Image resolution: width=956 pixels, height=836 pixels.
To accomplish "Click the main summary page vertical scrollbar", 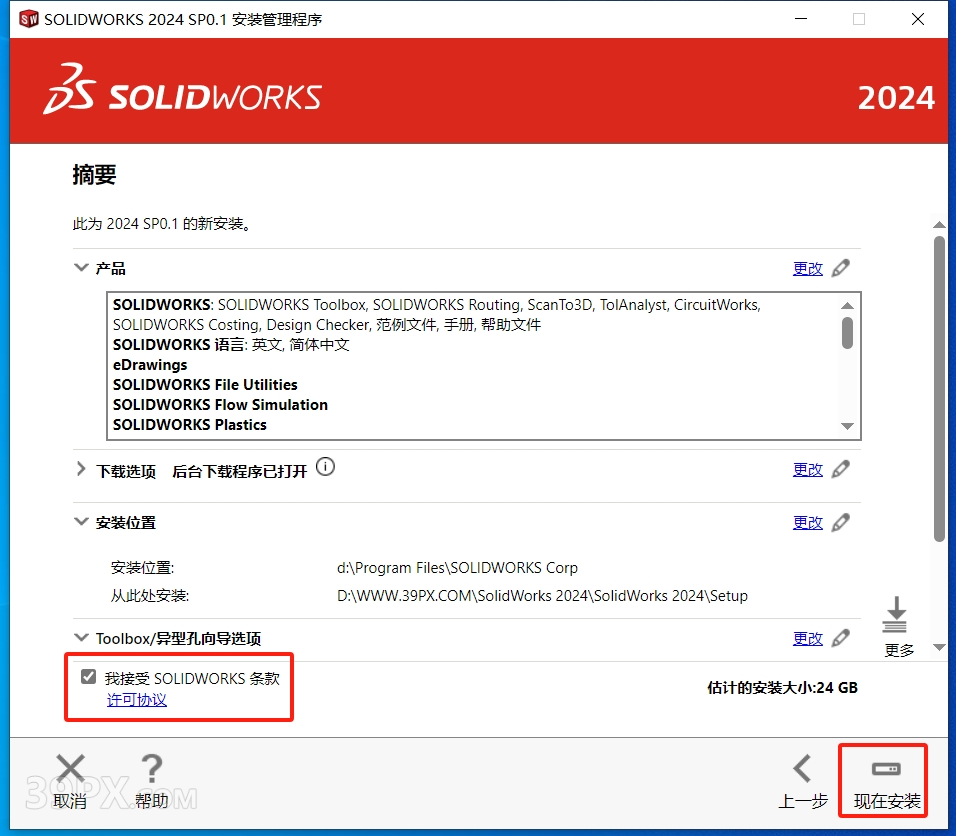I will (x=939, y=390).
